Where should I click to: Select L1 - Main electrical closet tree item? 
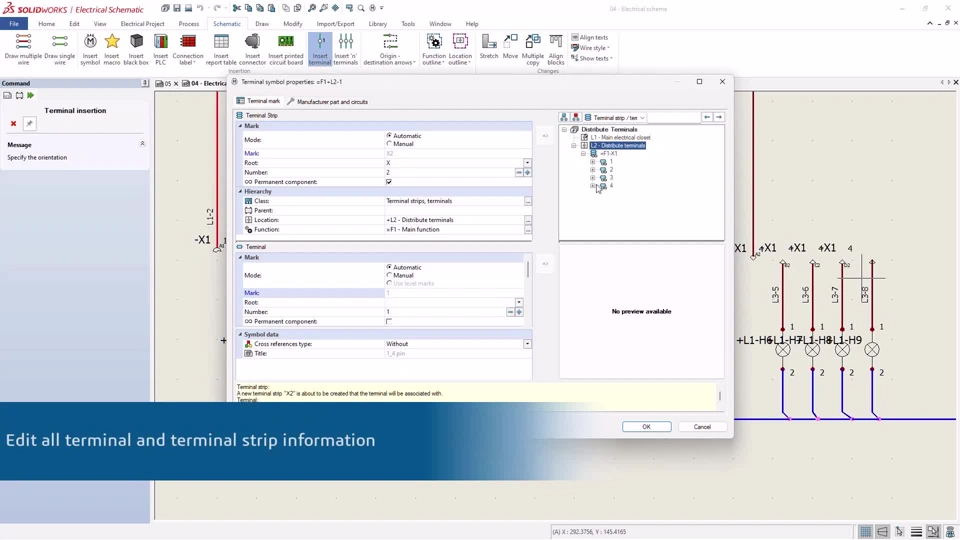[620, 138]
